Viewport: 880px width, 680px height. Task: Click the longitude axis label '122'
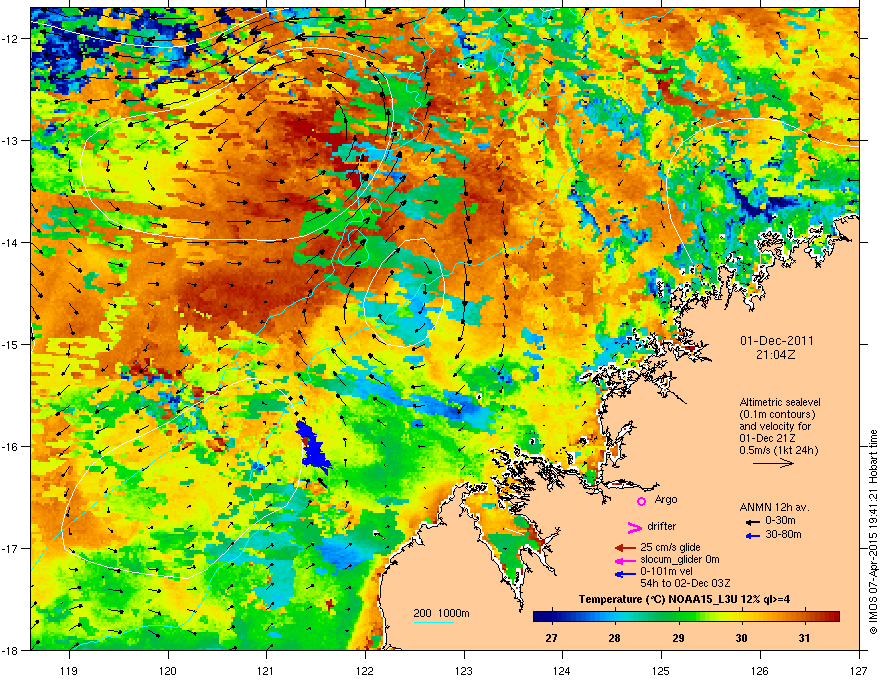point(365,670)
